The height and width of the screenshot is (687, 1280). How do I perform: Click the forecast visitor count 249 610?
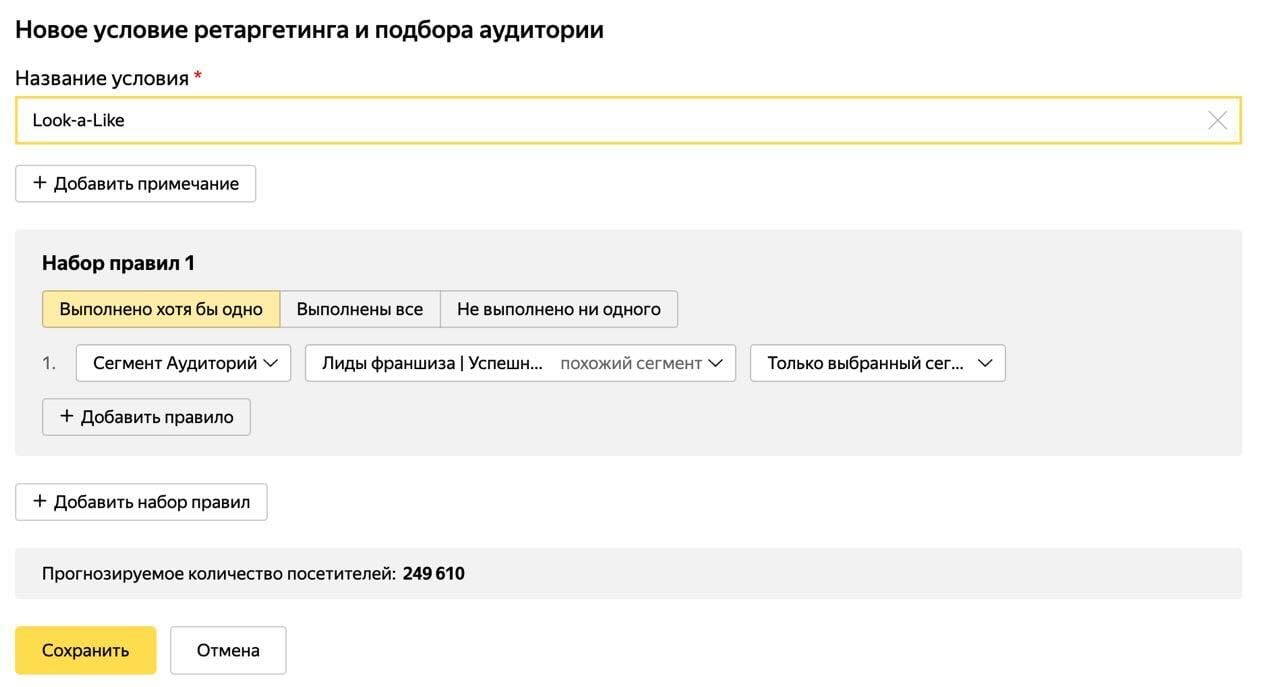pyautogui.click(x=434, y=574)
